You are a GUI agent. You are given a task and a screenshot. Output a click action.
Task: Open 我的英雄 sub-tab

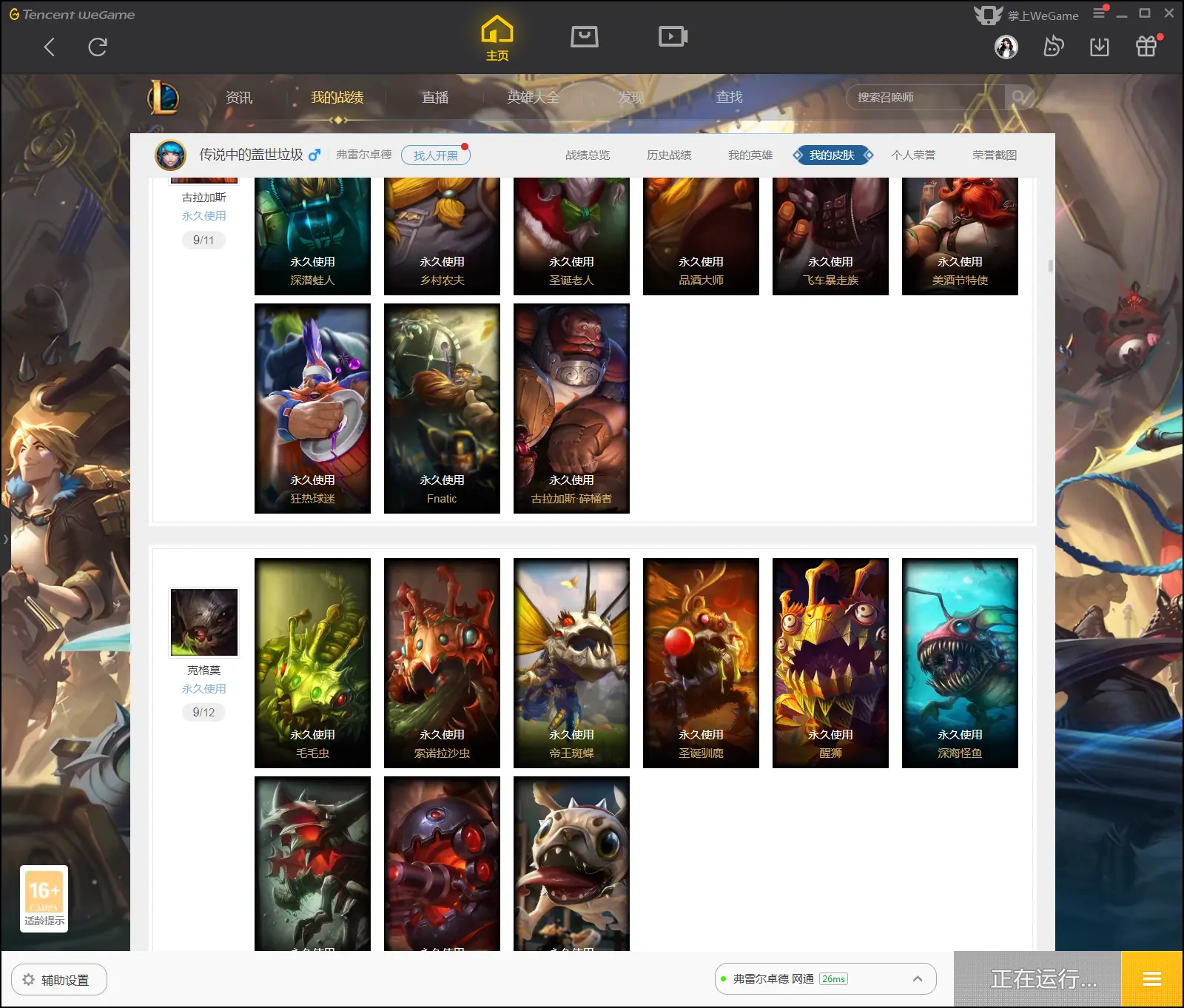tap(750, 155)
